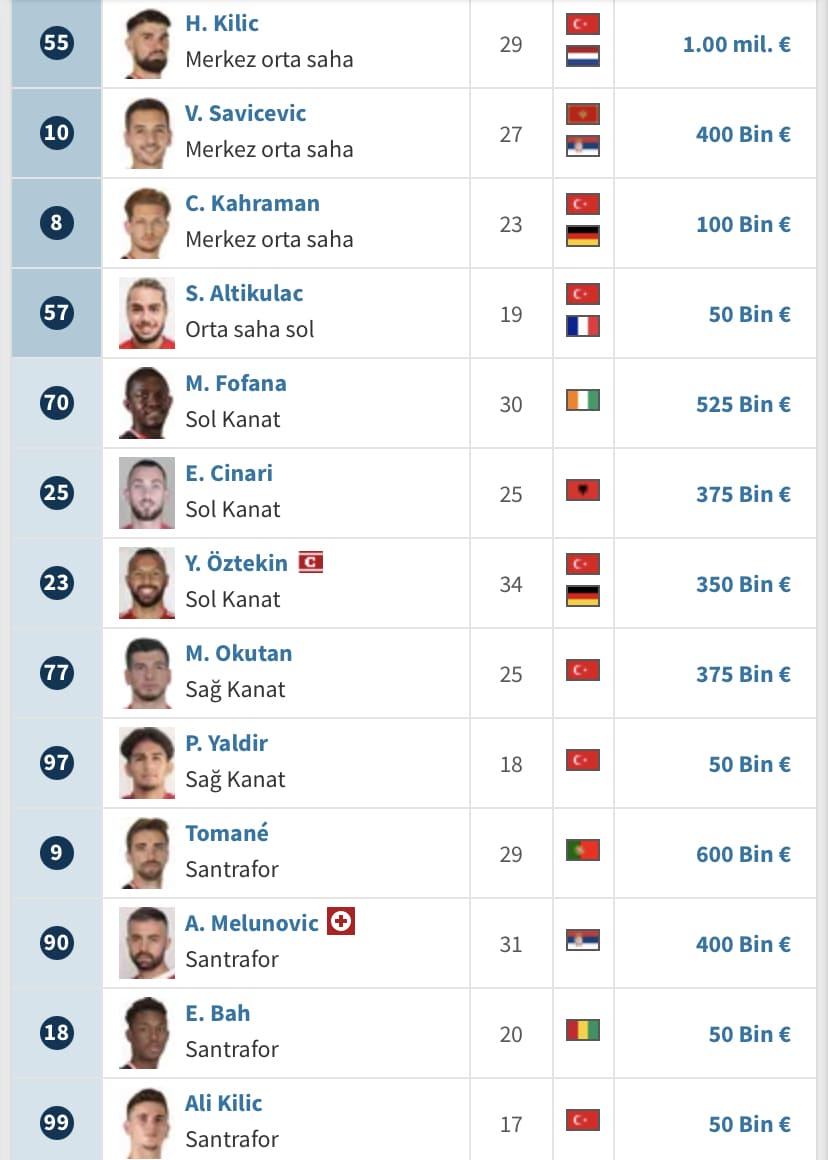Click the V. Savicevic player portrait
The image size is (828, 1160).
pos(147,133)
